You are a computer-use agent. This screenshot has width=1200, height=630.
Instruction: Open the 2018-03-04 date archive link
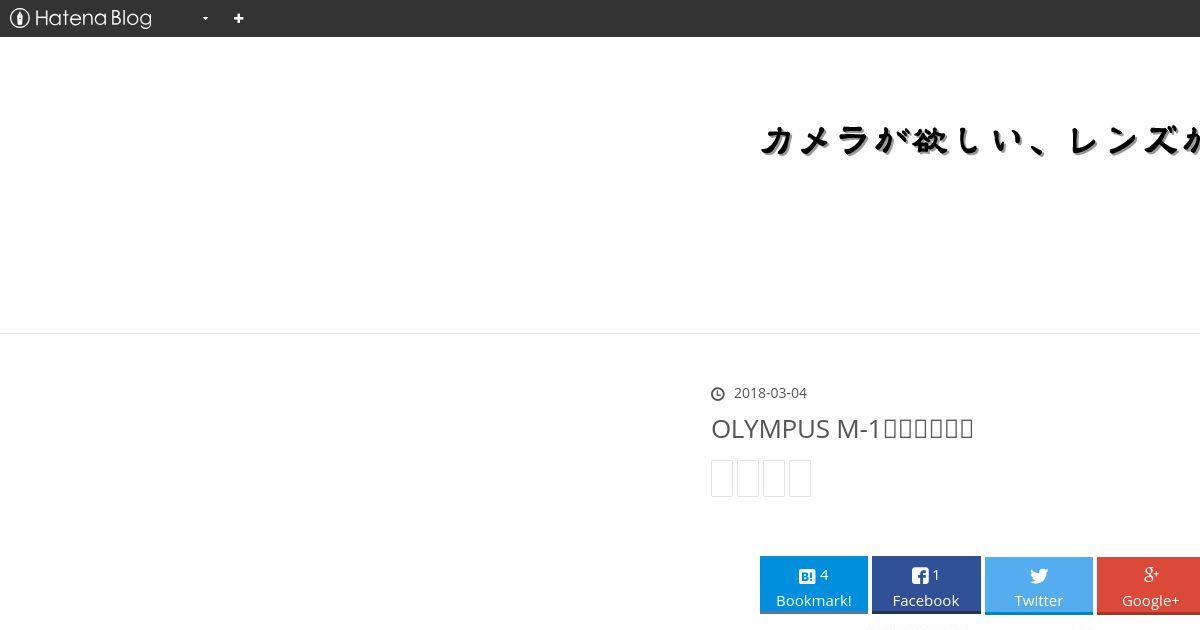coord(770,393)
